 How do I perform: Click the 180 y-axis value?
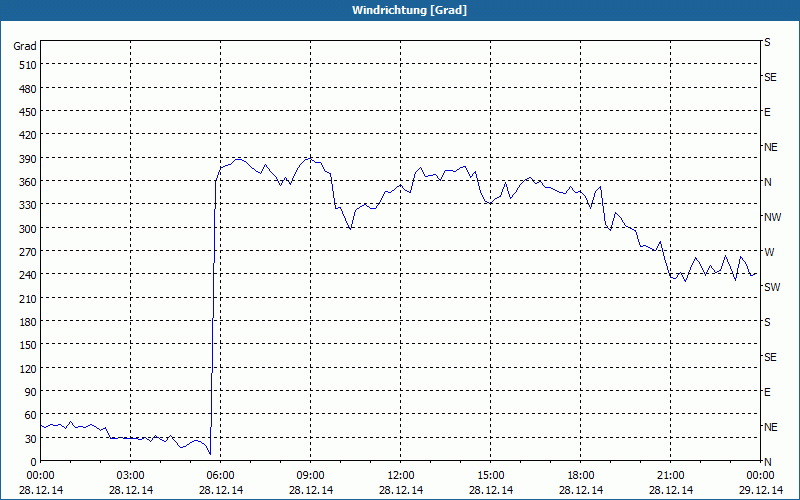click(x=28, y=321)
